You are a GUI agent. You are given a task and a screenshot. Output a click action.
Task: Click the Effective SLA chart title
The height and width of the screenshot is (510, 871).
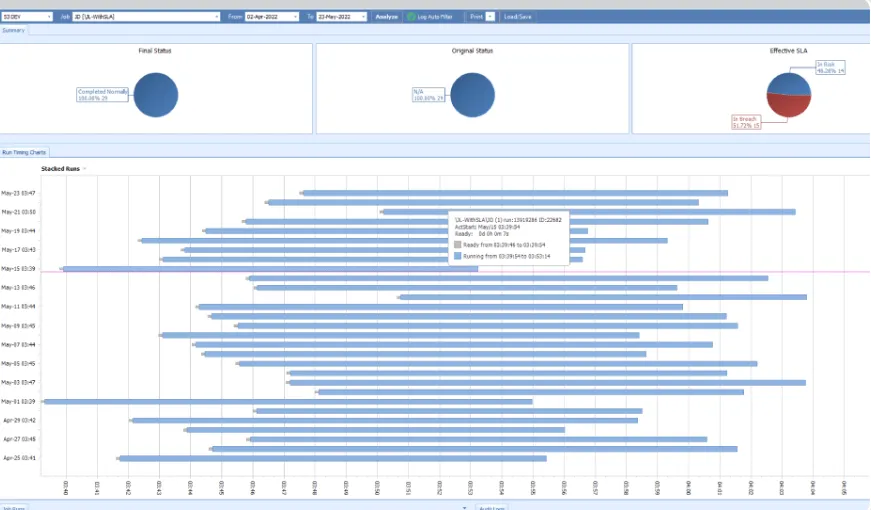point(788,51)
